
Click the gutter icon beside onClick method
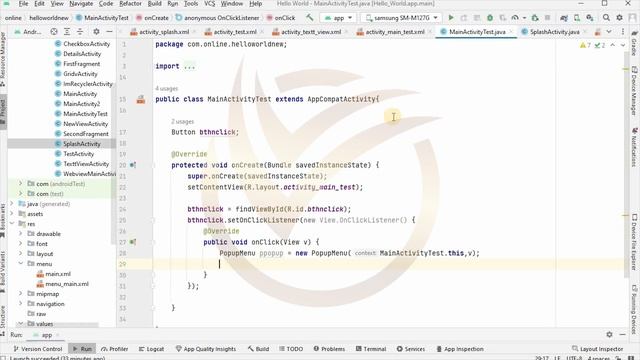pyautogui.click(x=133, y=242)
